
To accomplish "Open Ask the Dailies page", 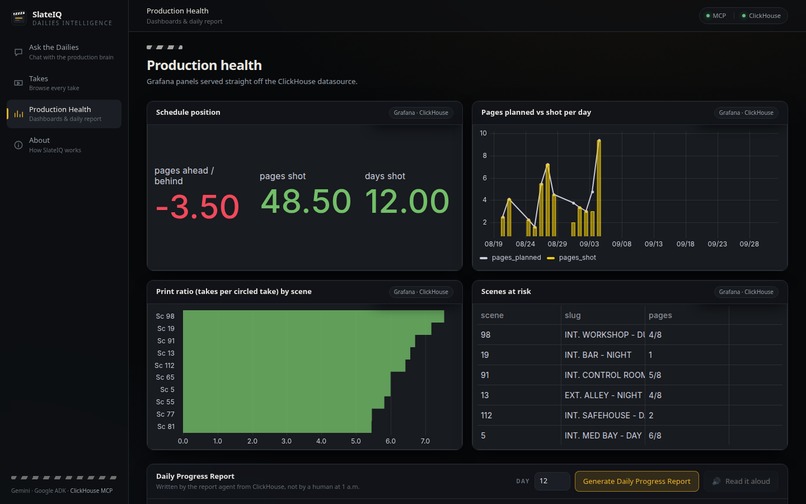I will point(64,52).
